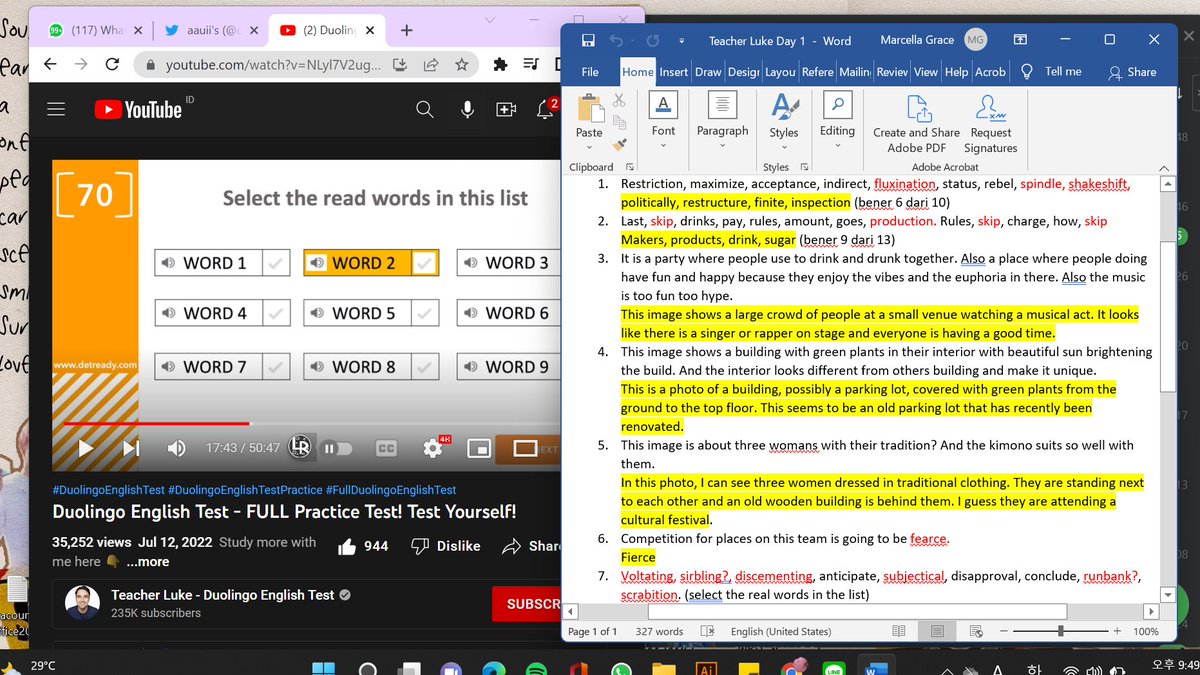Image resolution: width=1200 pixels, height=675 pixels.
Task: Undo last action in Word
Action: pos(617,41)
